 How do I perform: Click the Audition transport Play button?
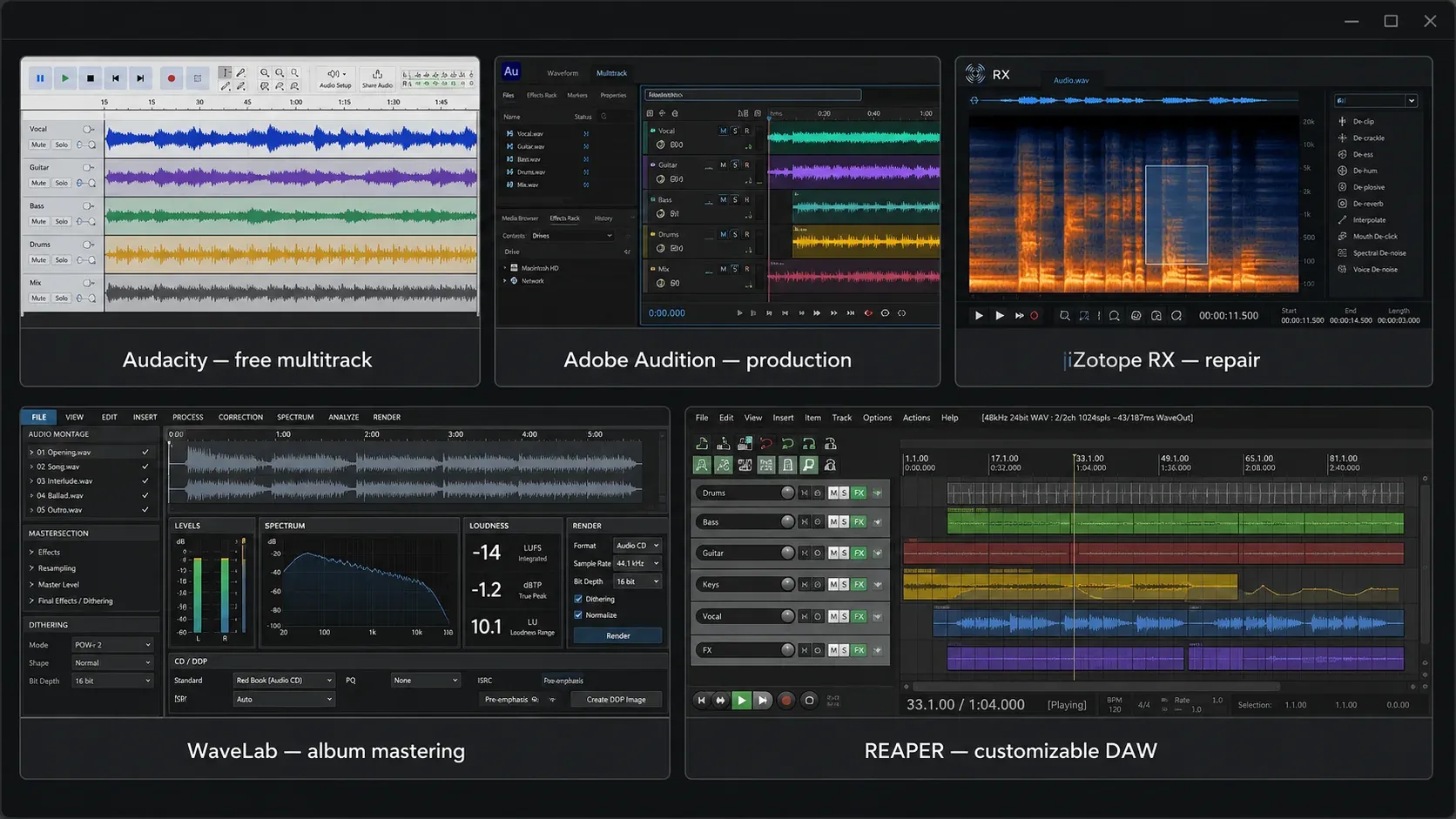[739, 313]
